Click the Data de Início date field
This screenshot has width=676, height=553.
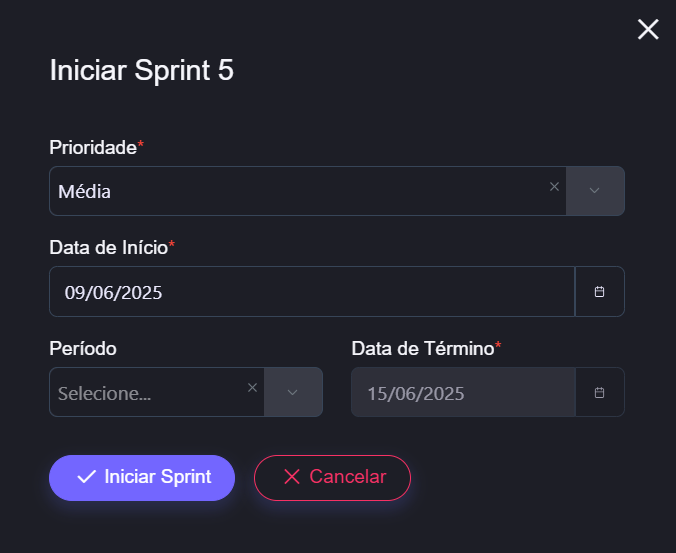pyautogui.click(x=312, y=292)
